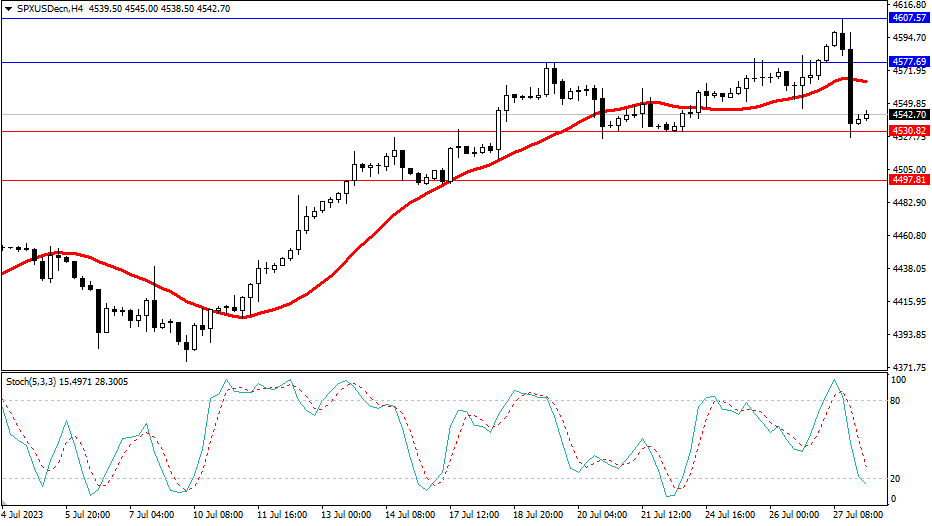Click the 17 Jul 12:00 time axis label

[x=472, y=515]
